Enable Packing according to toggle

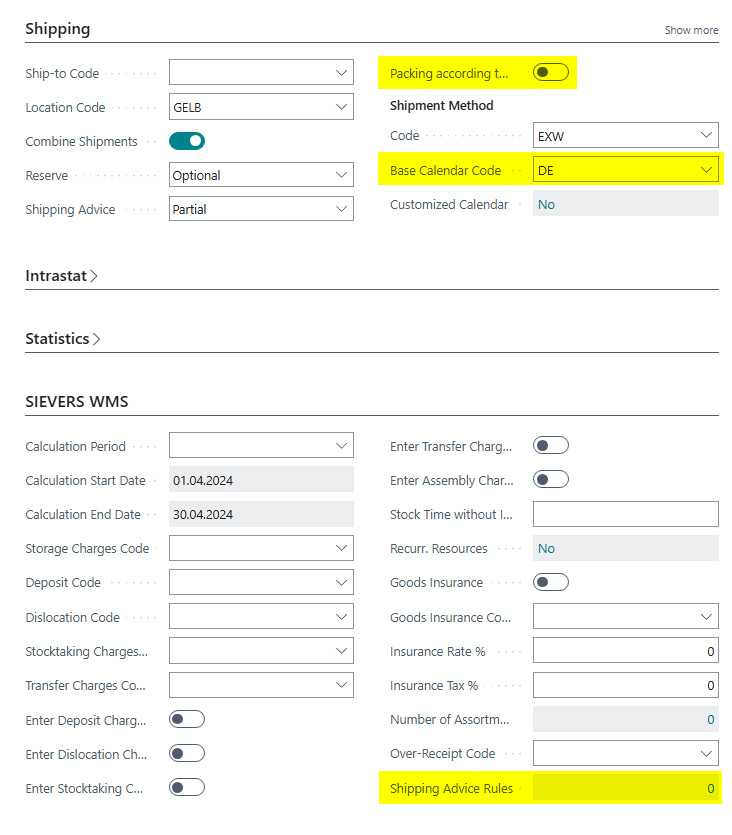[551, 72]
